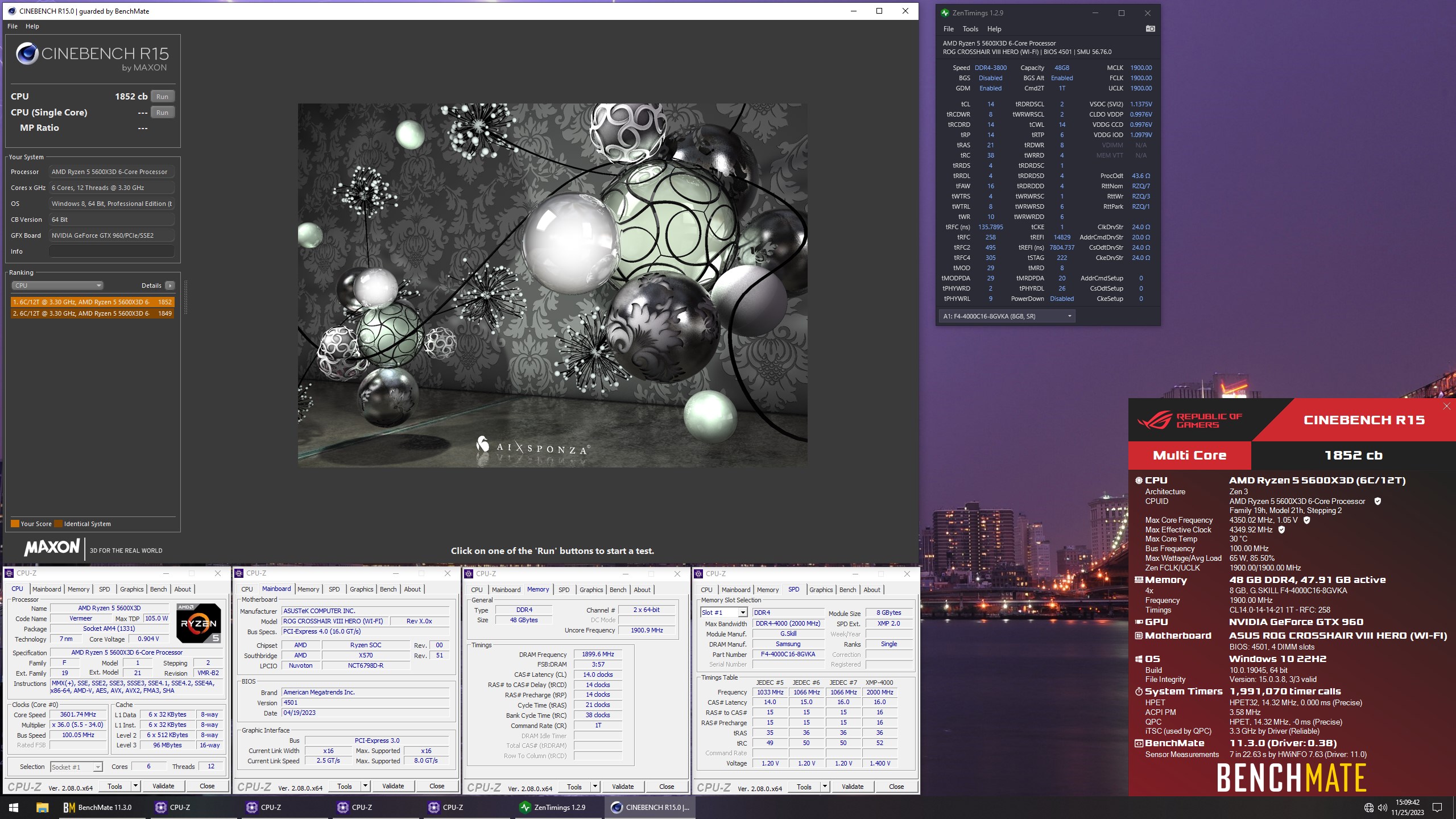1456x819 pixels.
Task: Open CPU-Z Socket #1 selection dropdown
Action: click(x=76, y=767)
